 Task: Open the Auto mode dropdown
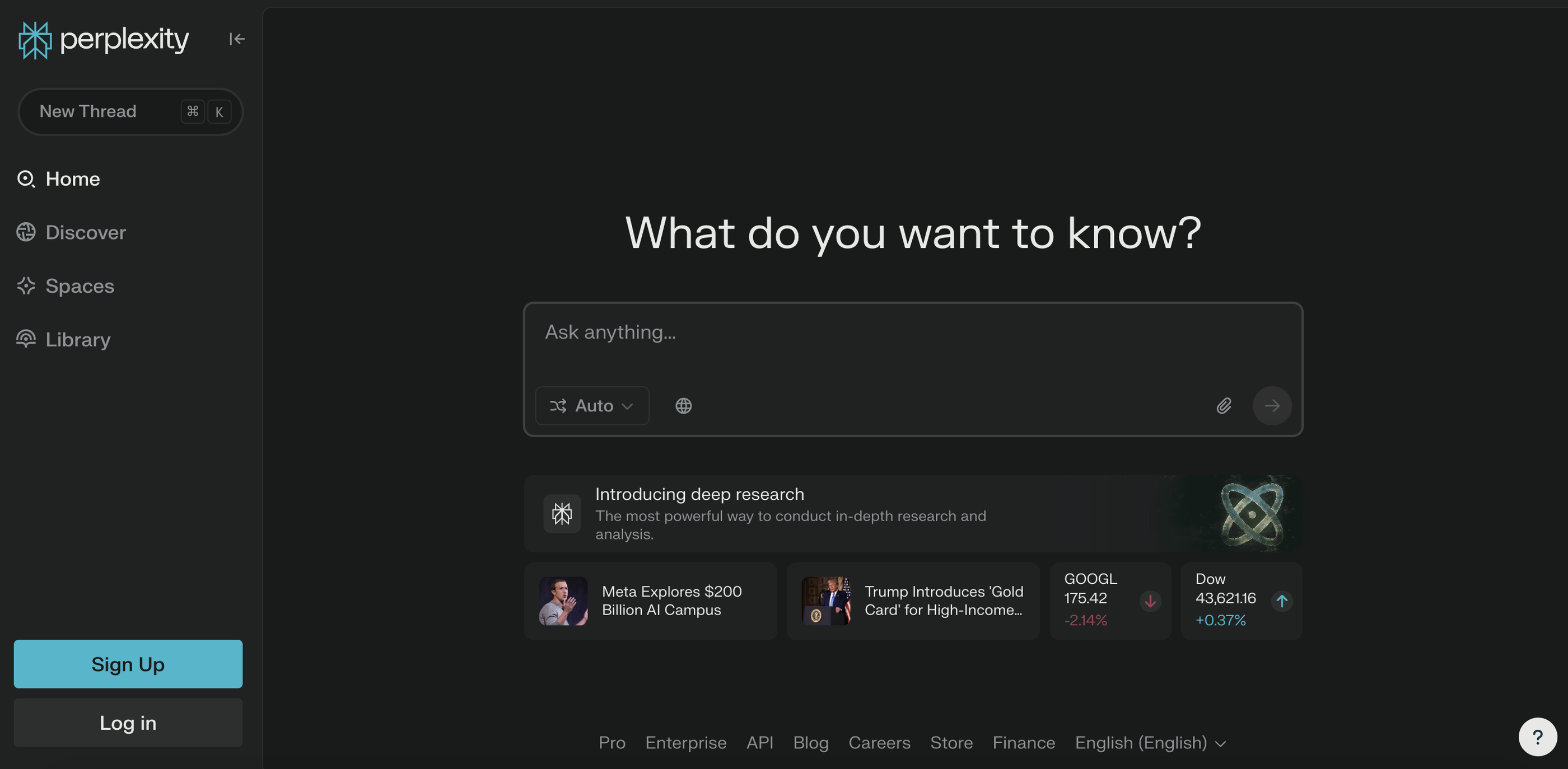[592, 406]
